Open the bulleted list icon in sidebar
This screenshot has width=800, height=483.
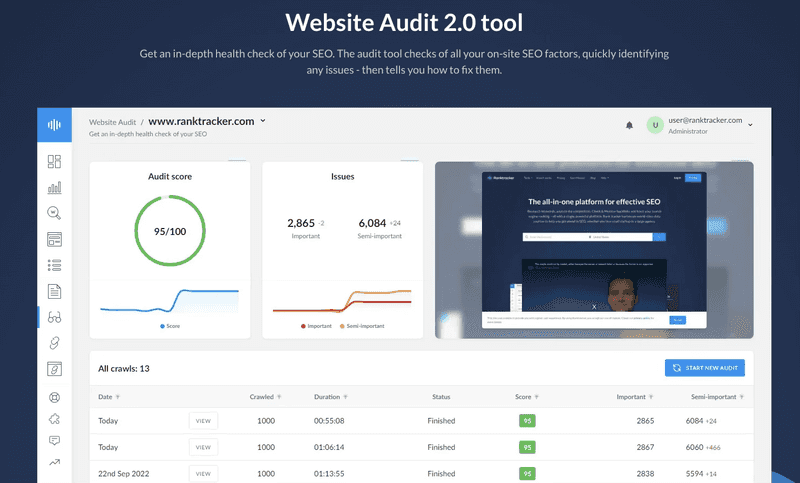pyautogui.click(x=54, y=265)
